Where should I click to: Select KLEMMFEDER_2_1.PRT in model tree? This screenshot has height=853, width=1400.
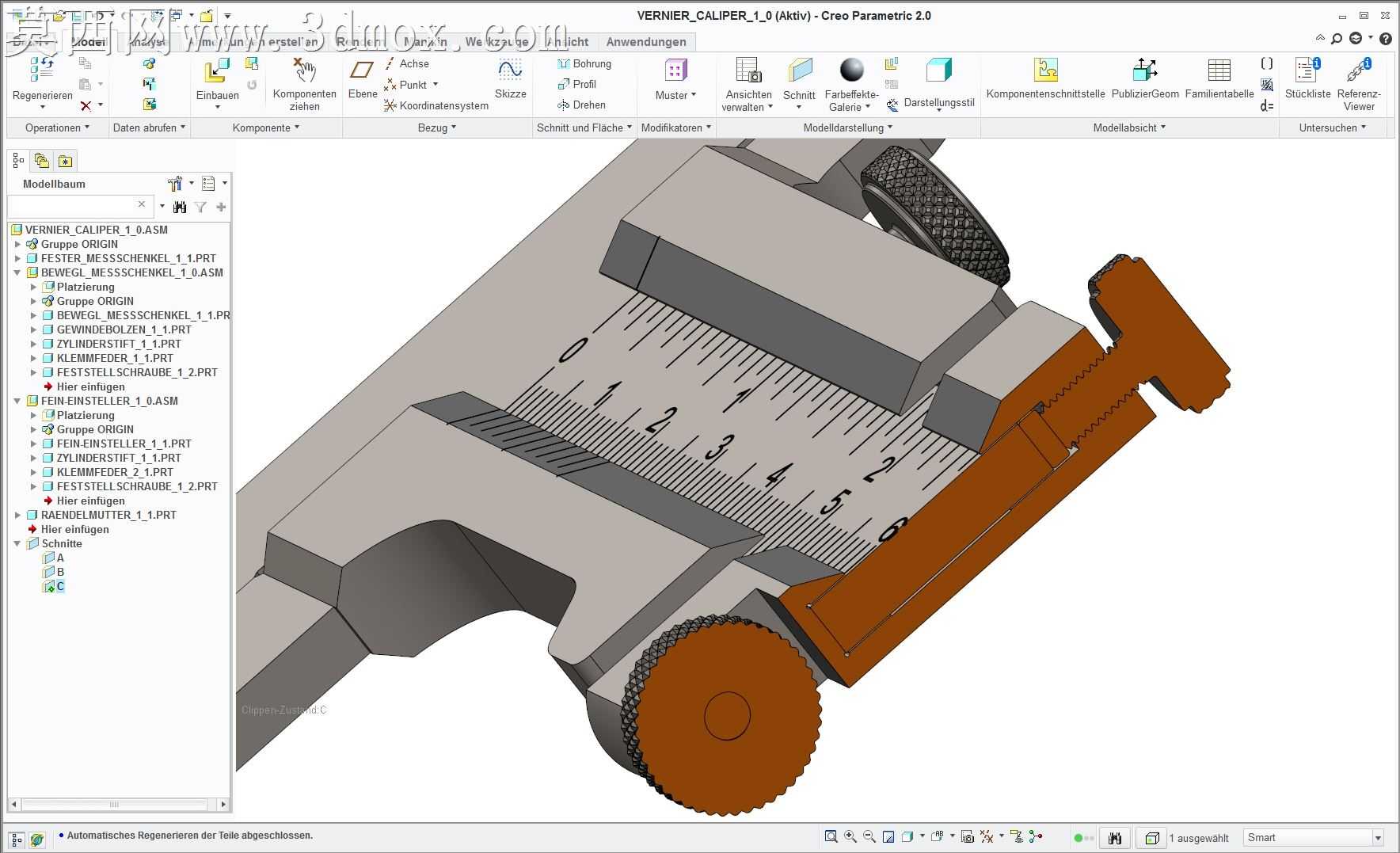[x=107, y=472]
